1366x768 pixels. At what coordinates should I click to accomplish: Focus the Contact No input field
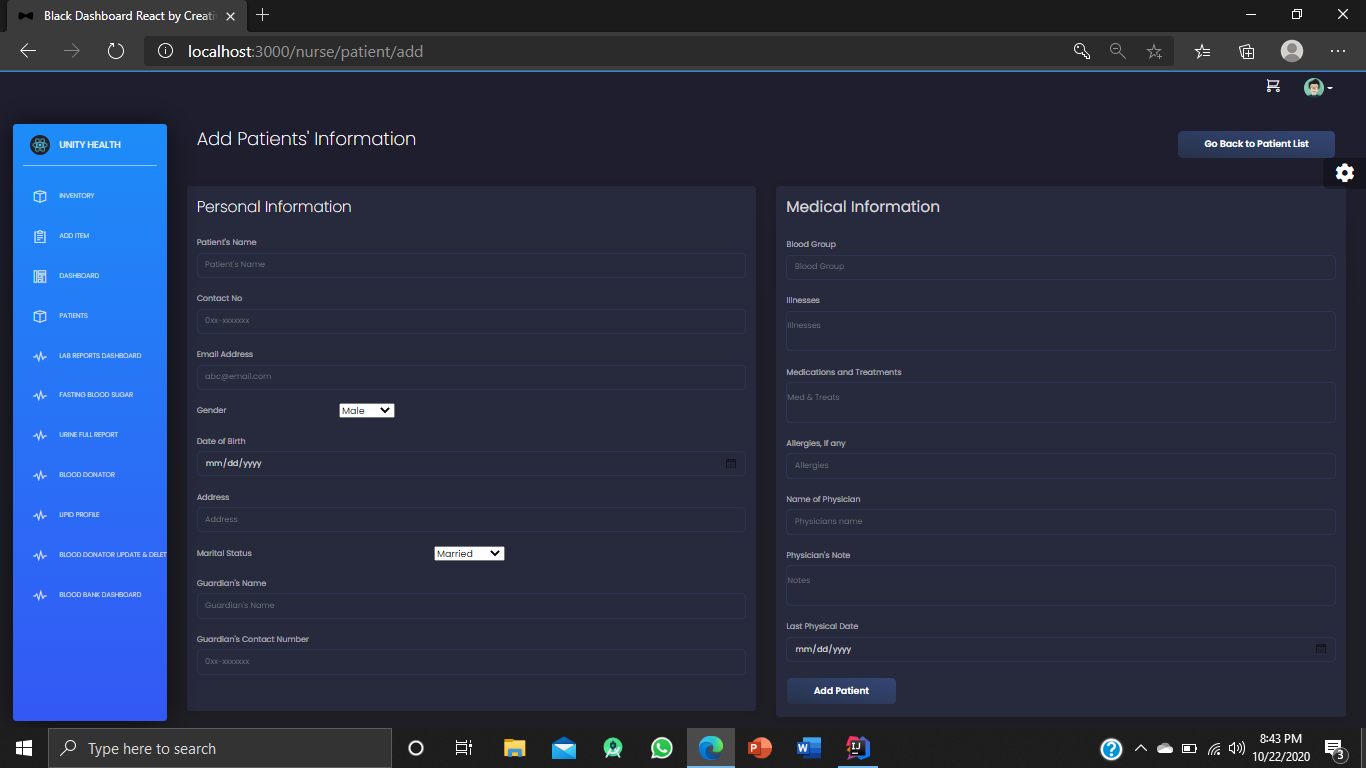471,321
